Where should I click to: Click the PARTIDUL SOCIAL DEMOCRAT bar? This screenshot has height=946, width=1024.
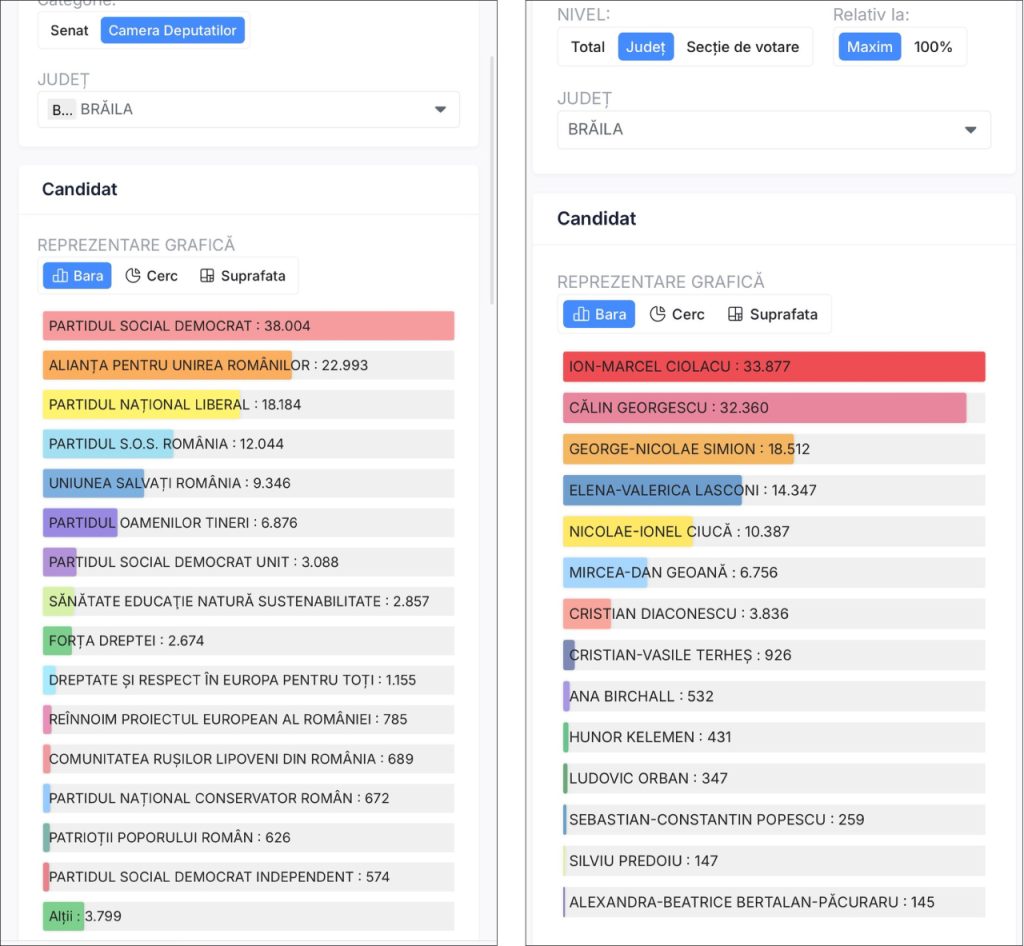click(249, 326)
